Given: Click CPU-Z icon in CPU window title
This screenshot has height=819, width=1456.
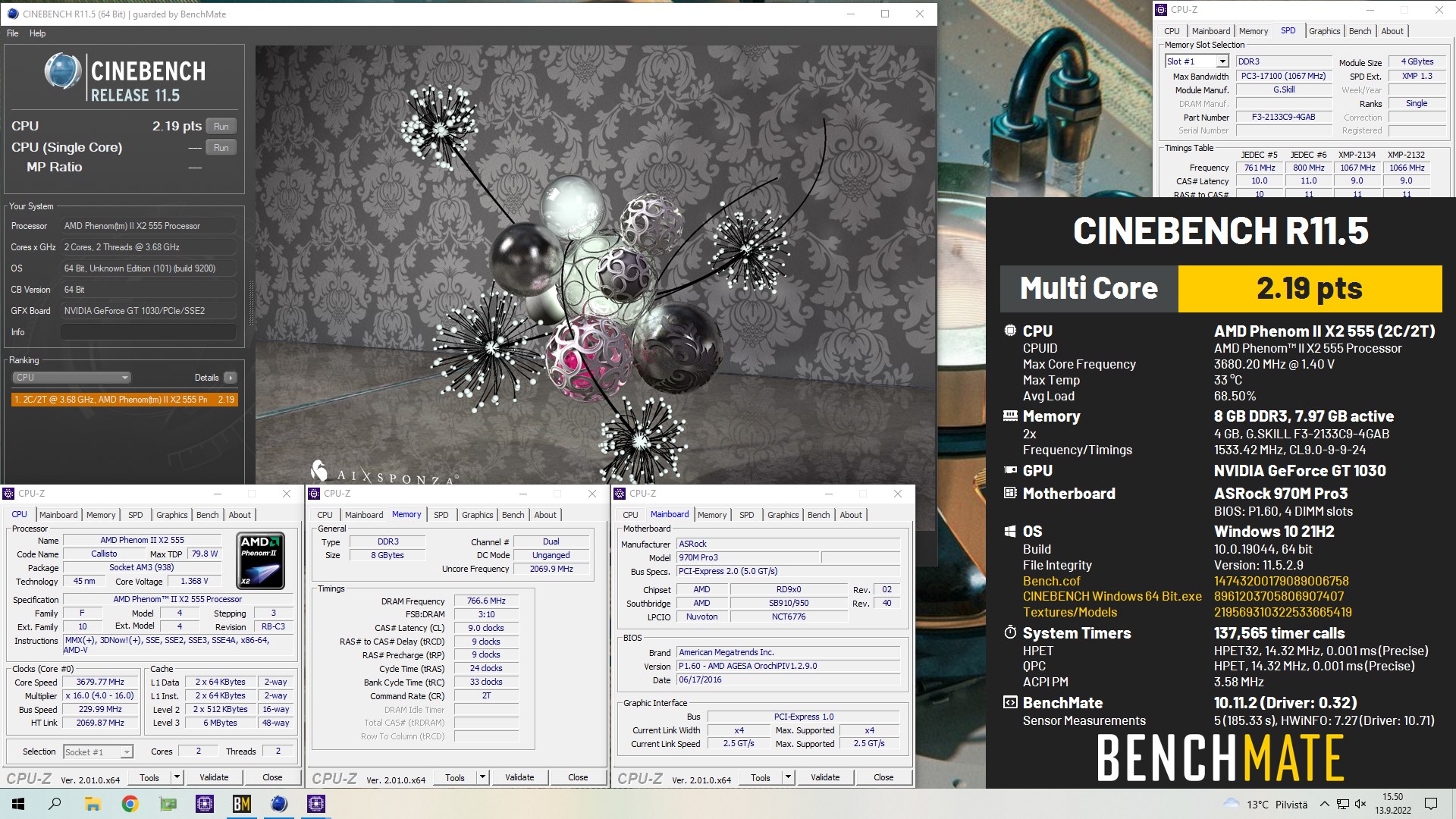Looking at the screenshot, I should [8, 493].
